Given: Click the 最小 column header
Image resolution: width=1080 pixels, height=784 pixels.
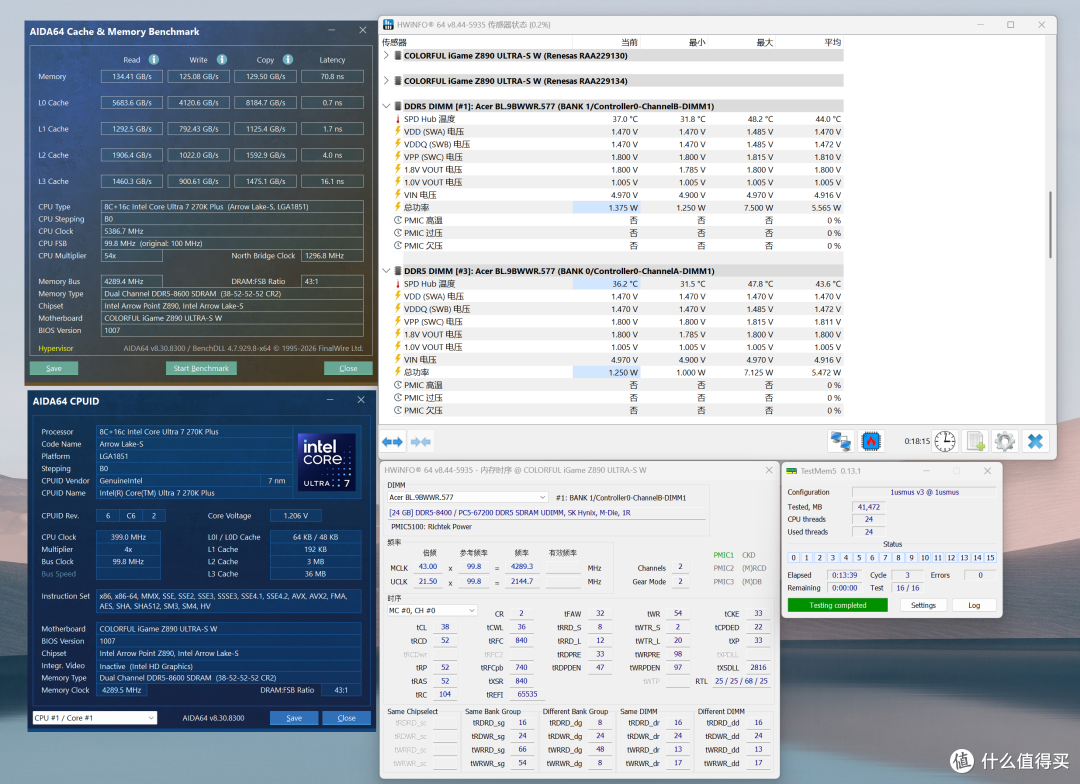Looking at the screenshot, I should (696, 43).
